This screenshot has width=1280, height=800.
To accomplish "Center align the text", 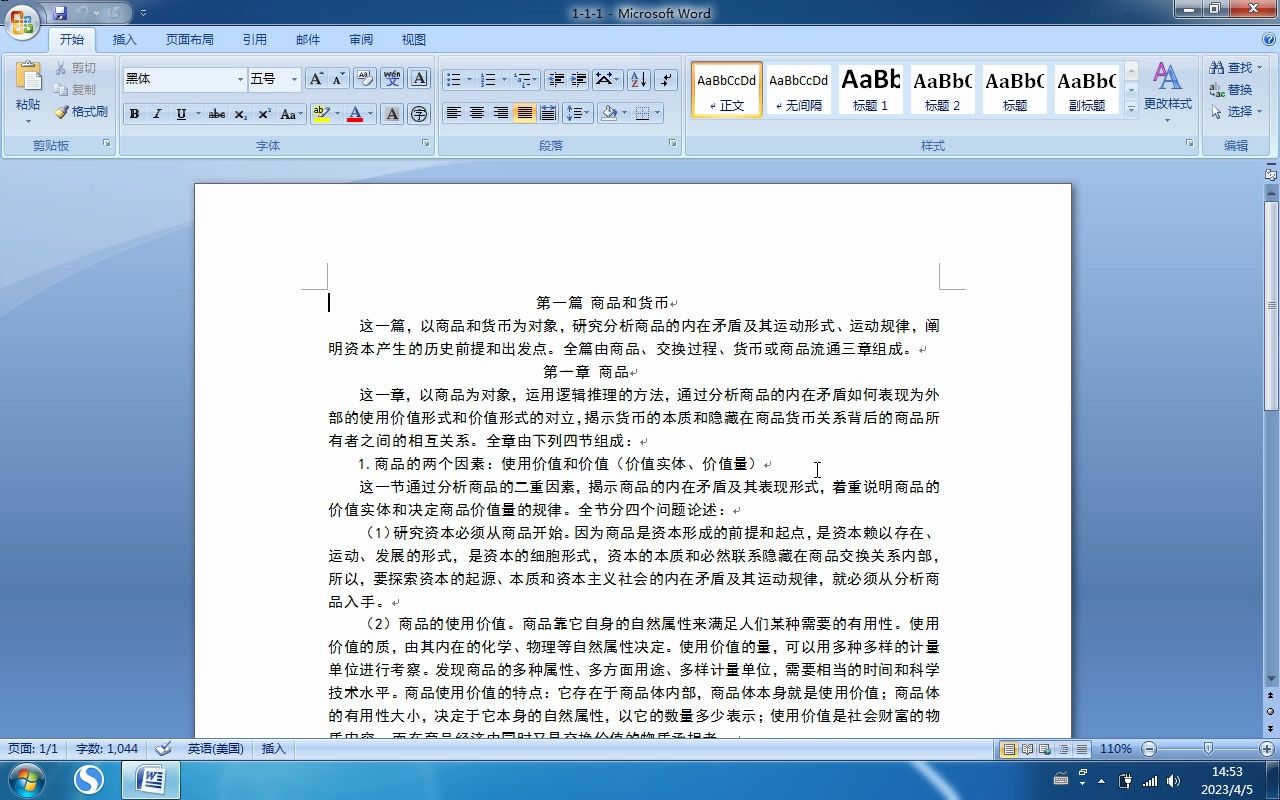I will point(477,113).
